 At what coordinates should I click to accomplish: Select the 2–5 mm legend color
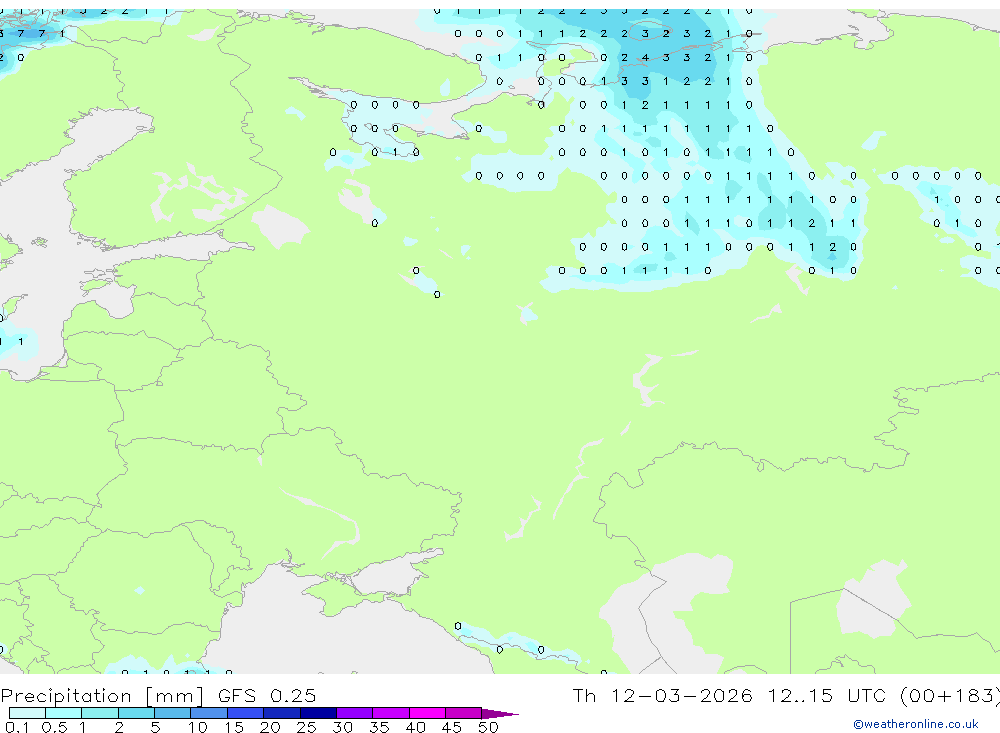(x=136, y=713)
